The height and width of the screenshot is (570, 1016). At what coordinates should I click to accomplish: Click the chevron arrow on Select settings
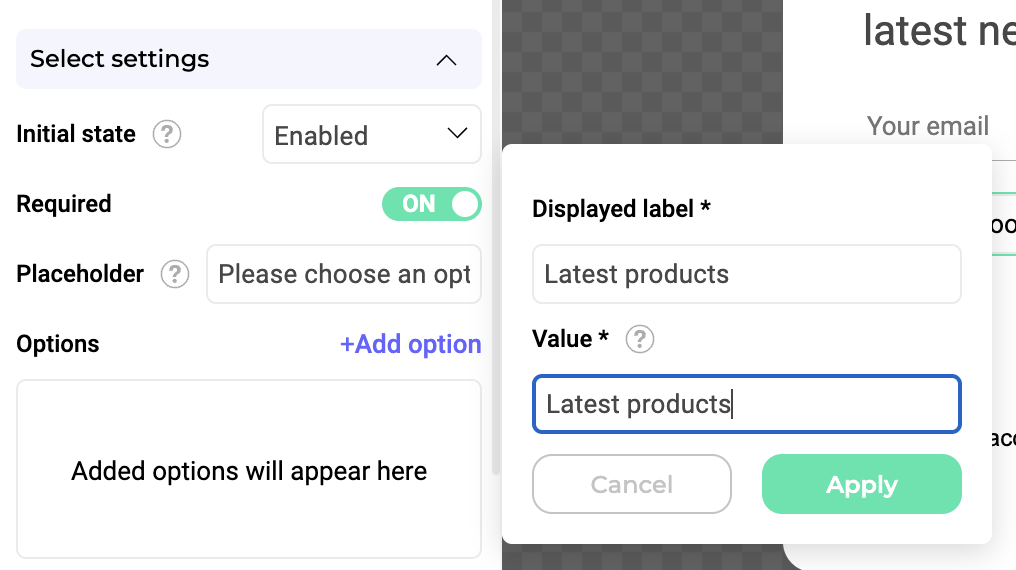447,60
